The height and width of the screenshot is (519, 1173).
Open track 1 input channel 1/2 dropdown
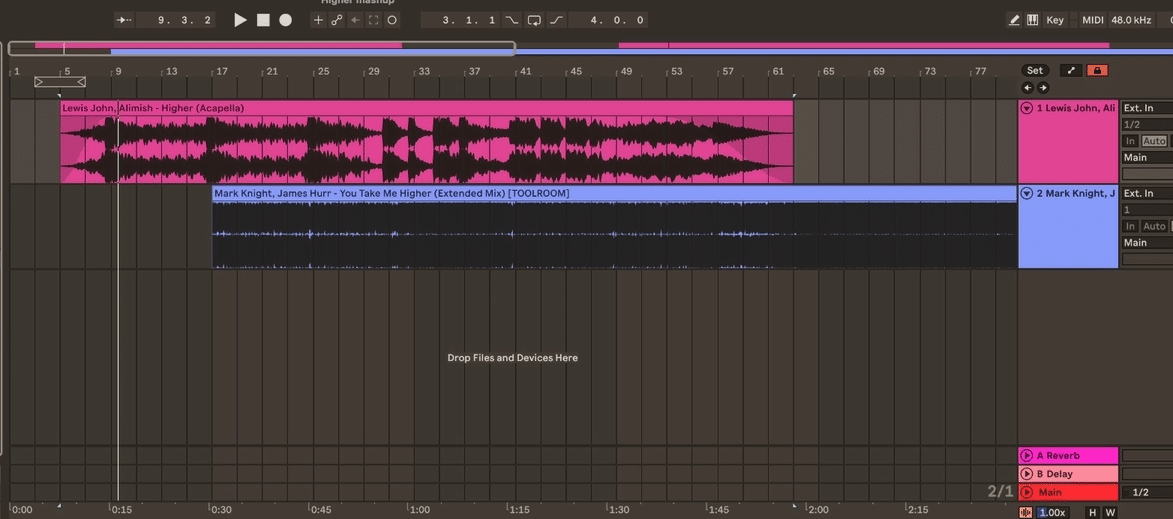tap(1147, 125)
